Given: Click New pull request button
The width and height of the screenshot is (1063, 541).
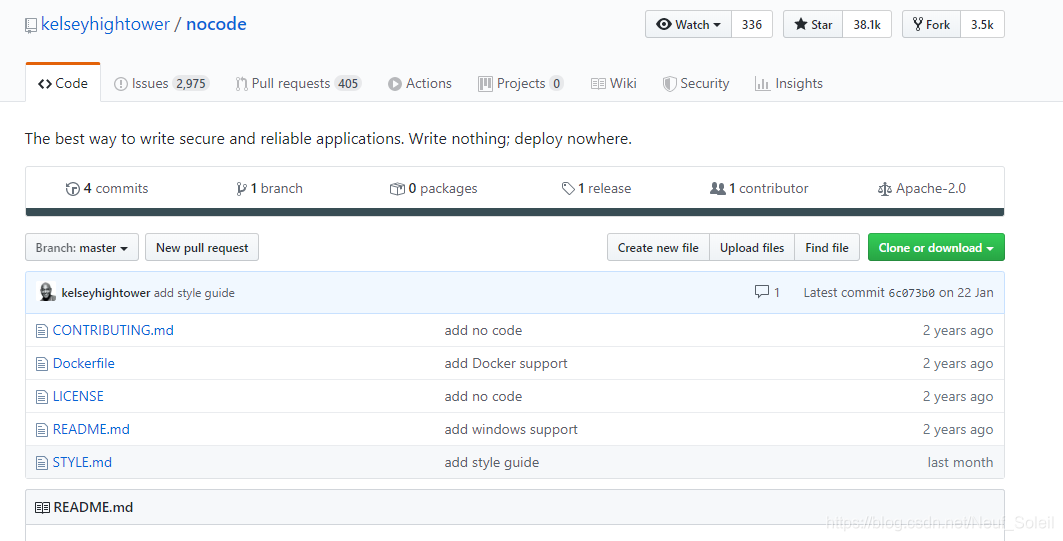Looking at the screenshot, I should tap(202, 247).
